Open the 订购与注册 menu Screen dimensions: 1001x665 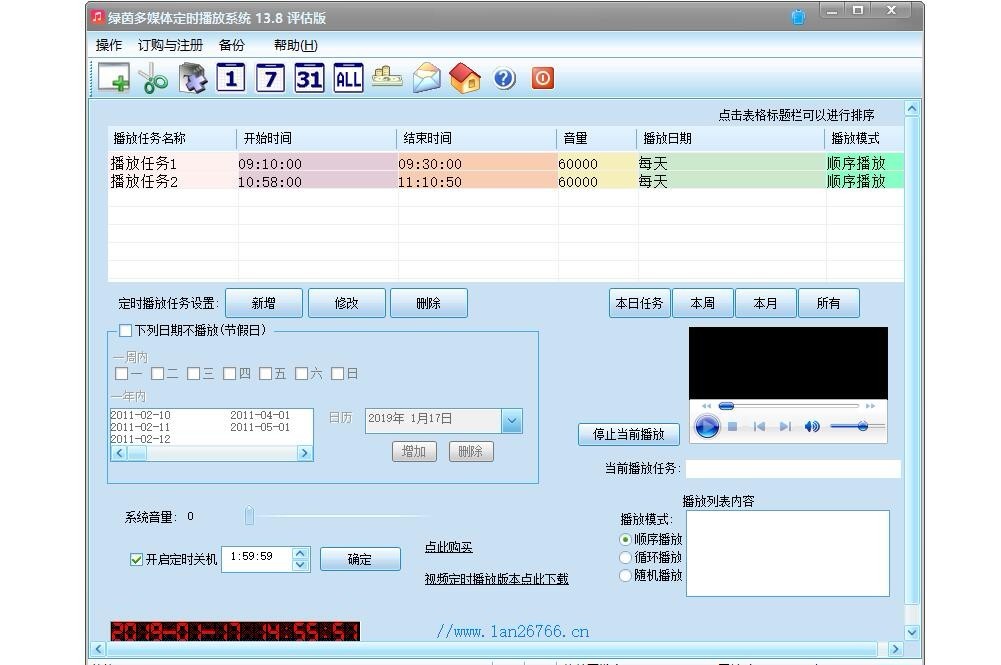click(170, 45)
